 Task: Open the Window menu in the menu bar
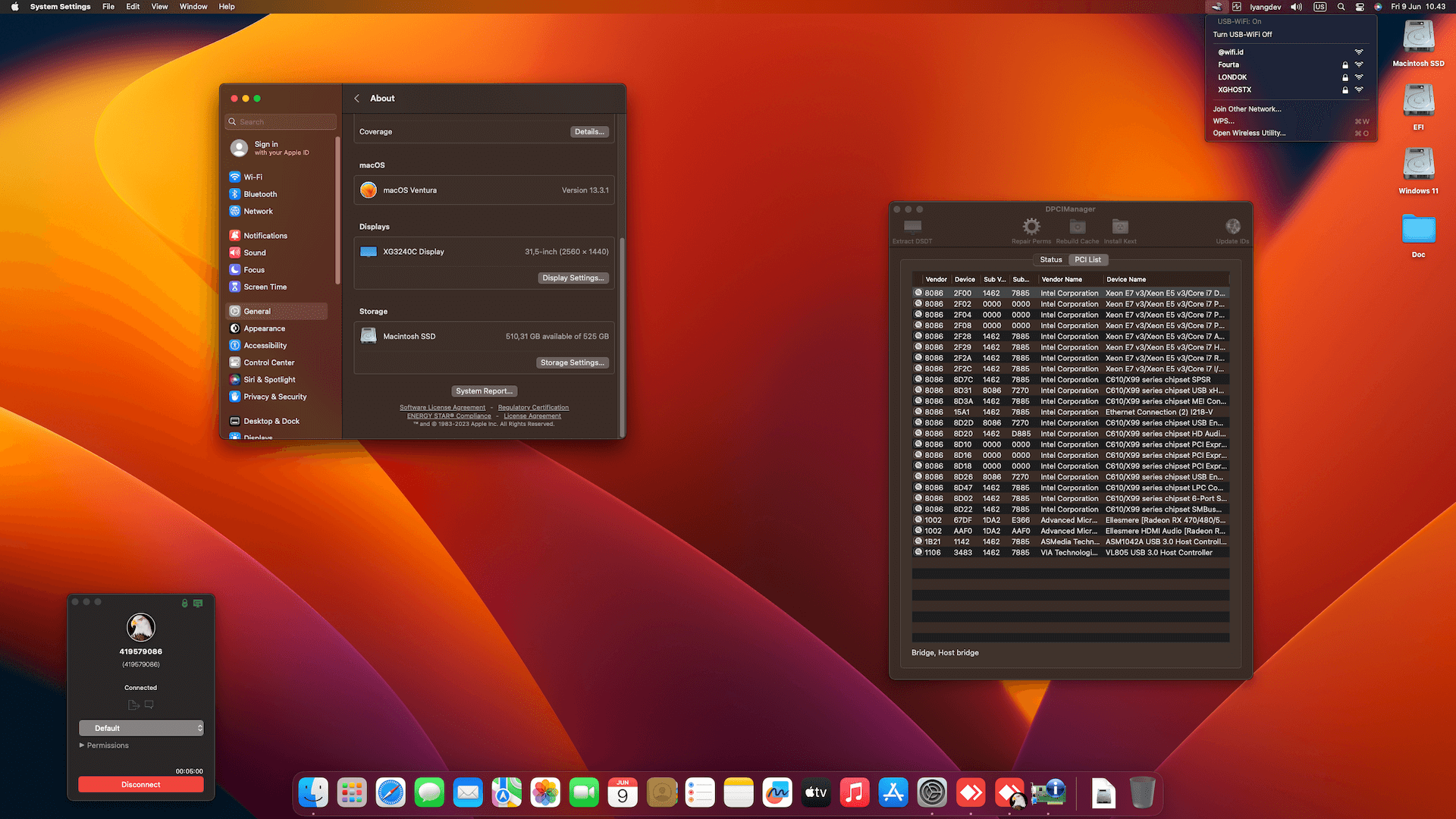tap(193, 6)
